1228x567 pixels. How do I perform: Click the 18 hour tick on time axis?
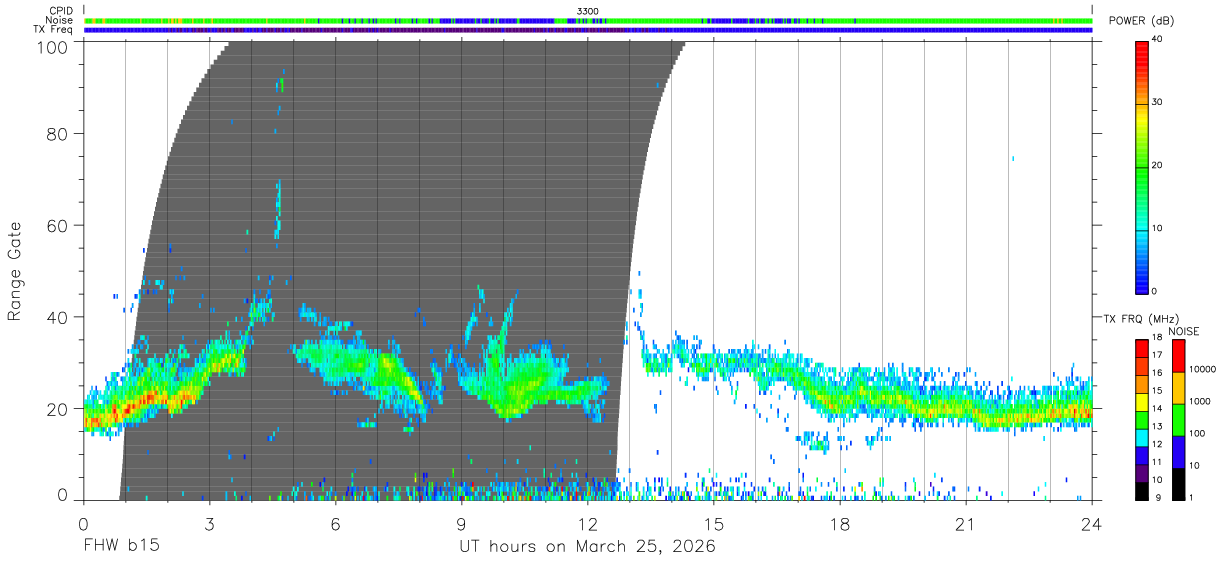tap(840, 523)
